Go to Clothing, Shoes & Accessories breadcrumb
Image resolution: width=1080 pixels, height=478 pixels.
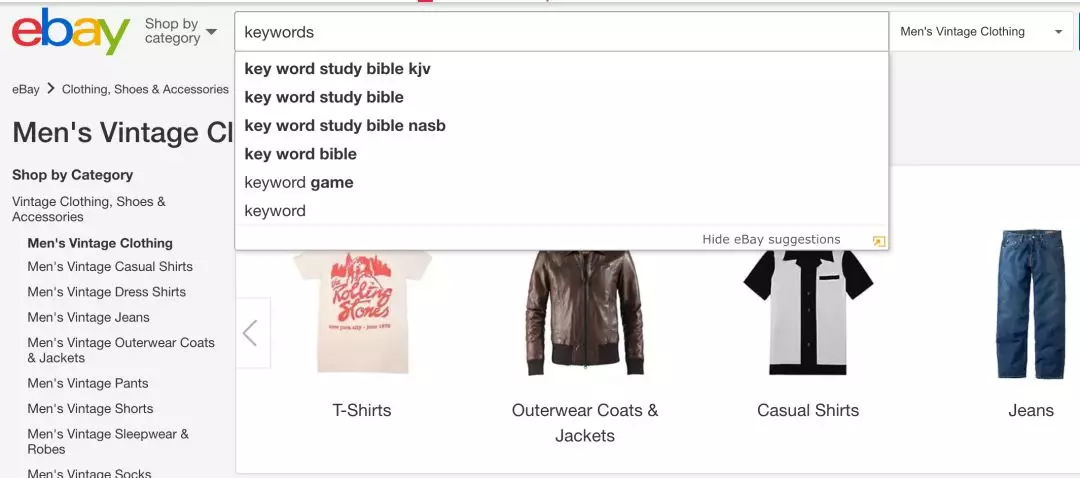tap(145, 90)
